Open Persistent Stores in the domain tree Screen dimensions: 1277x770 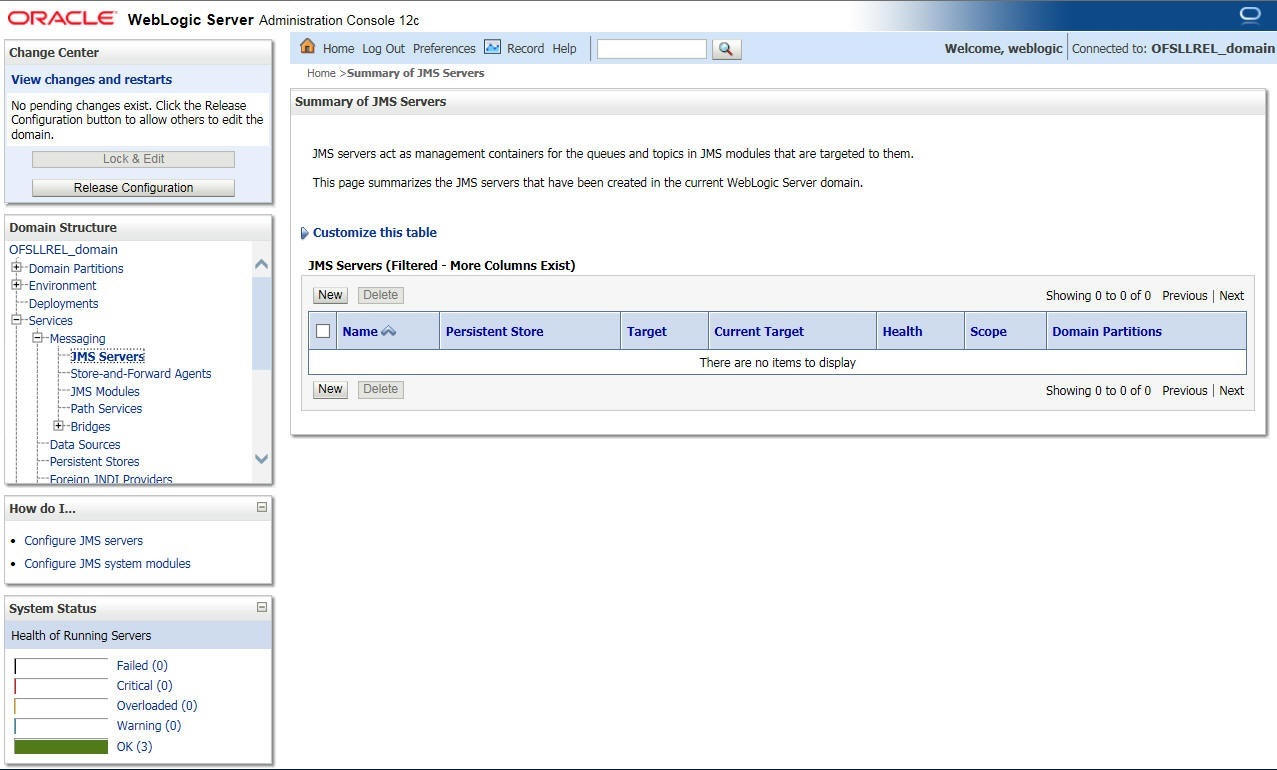95,461
